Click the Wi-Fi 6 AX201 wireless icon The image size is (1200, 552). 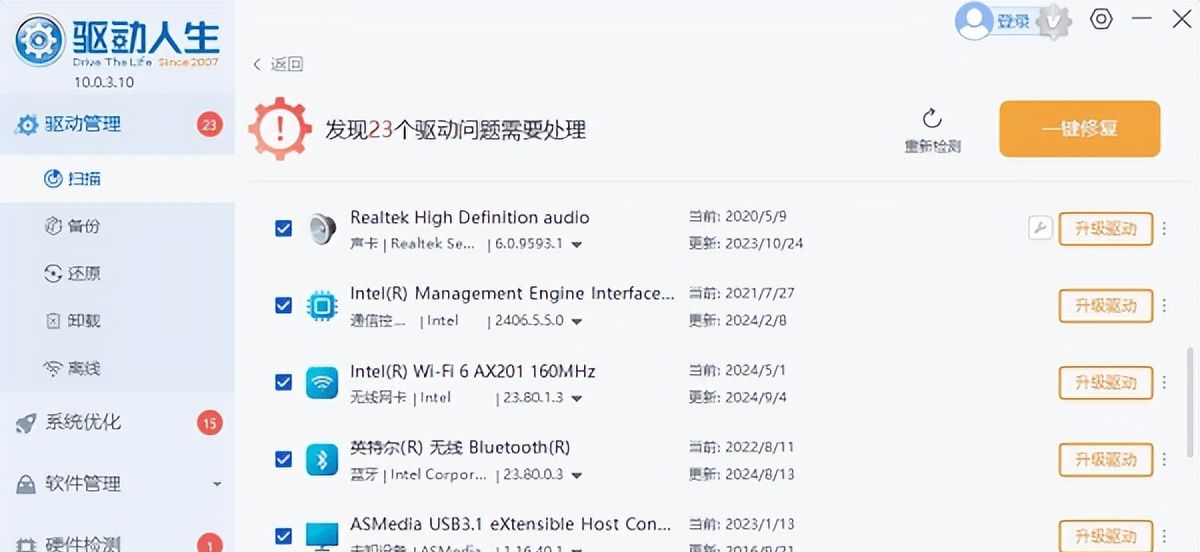[322, 382]
